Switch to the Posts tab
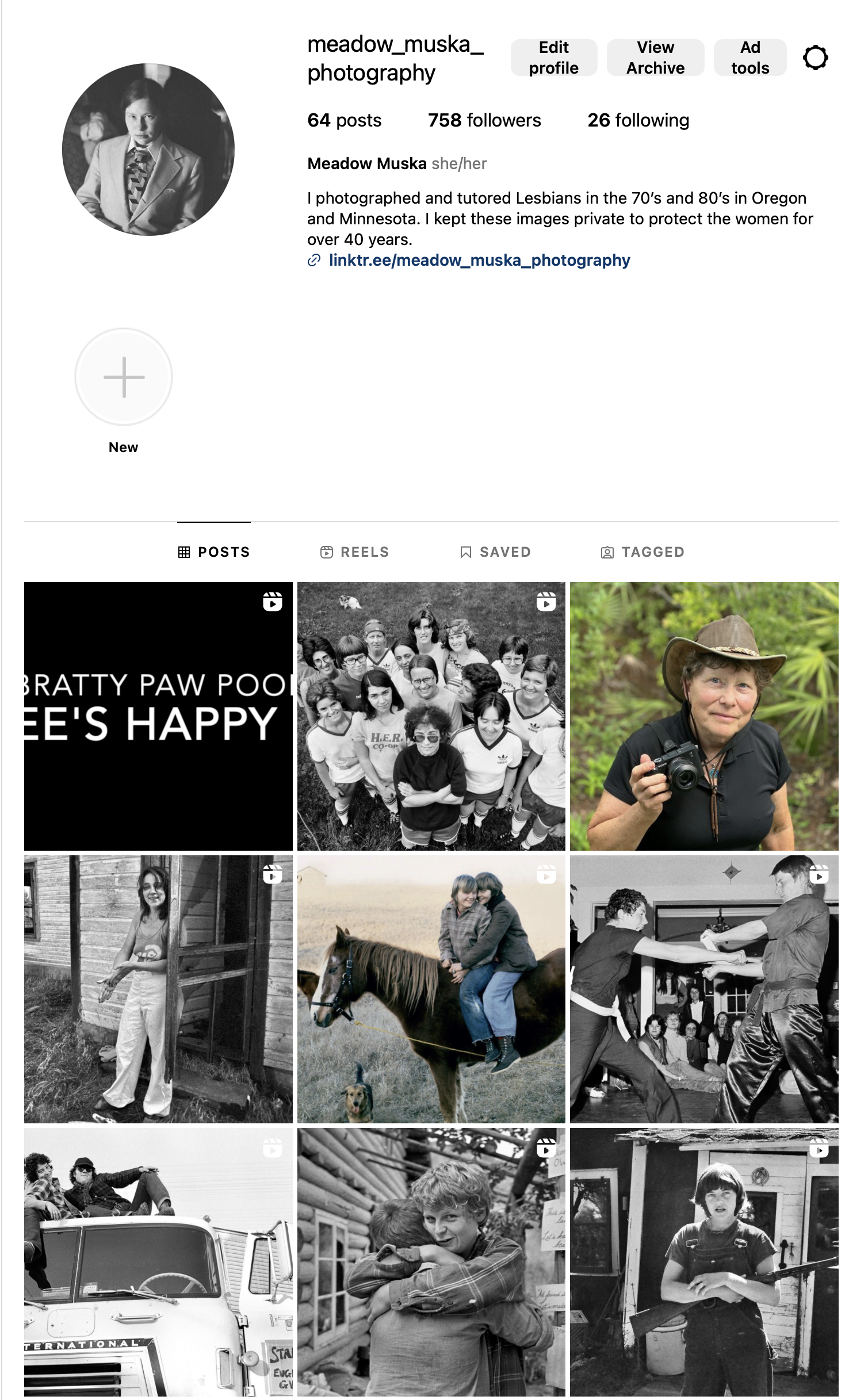Image resolution: width=849 pixels, height=1400 pixels. (x=214, y=552)
